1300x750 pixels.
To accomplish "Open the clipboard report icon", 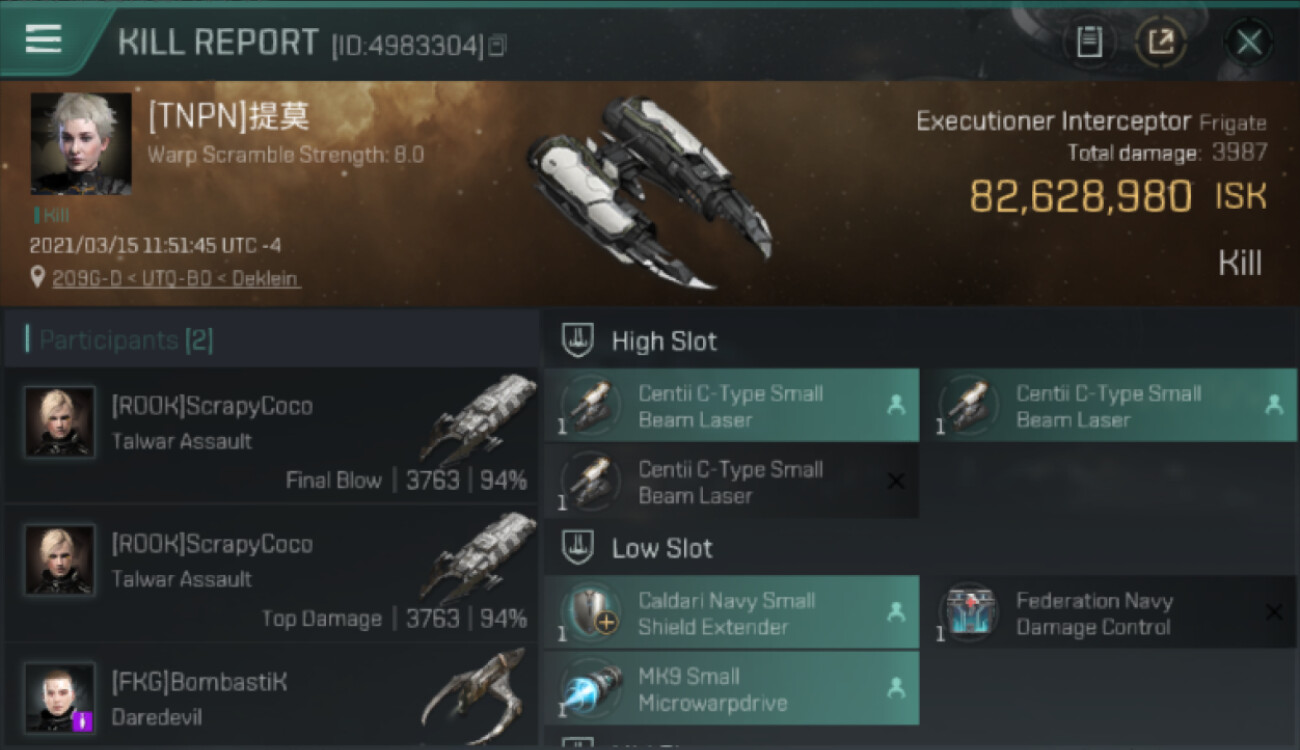I will pos(1089,42).
